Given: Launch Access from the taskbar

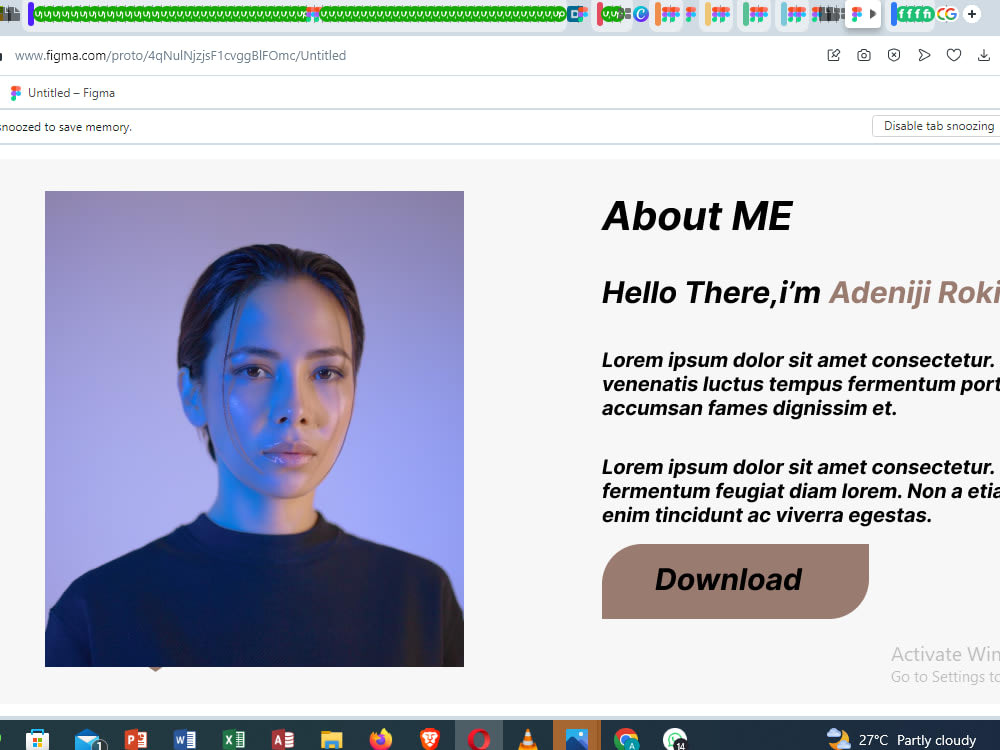Looking at the screenshot, I should [x=283, y=739].
